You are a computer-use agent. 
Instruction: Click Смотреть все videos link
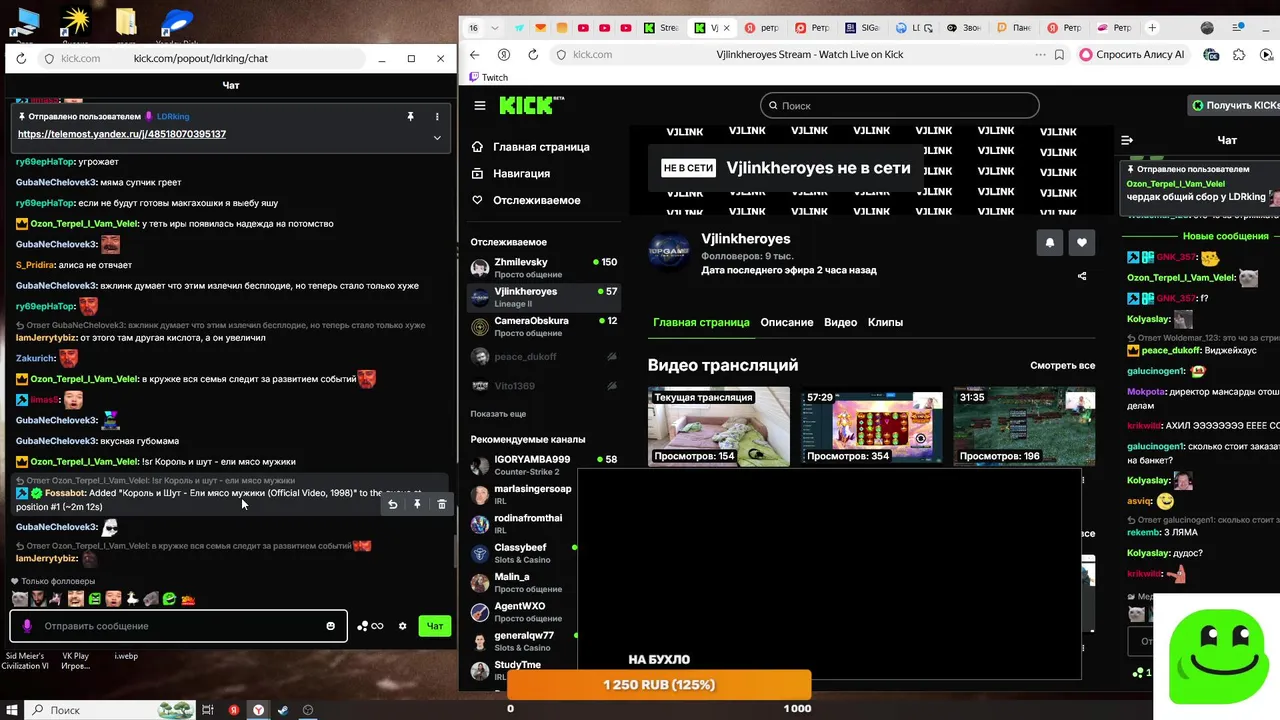(x=1062, y=366)
